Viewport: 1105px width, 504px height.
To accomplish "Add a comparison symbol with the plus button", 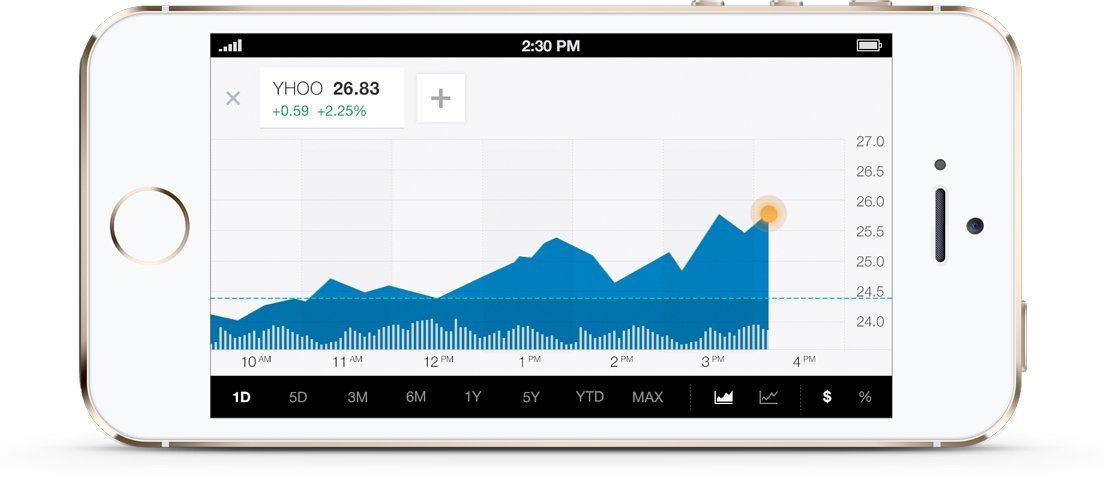I will pos(440,98).
